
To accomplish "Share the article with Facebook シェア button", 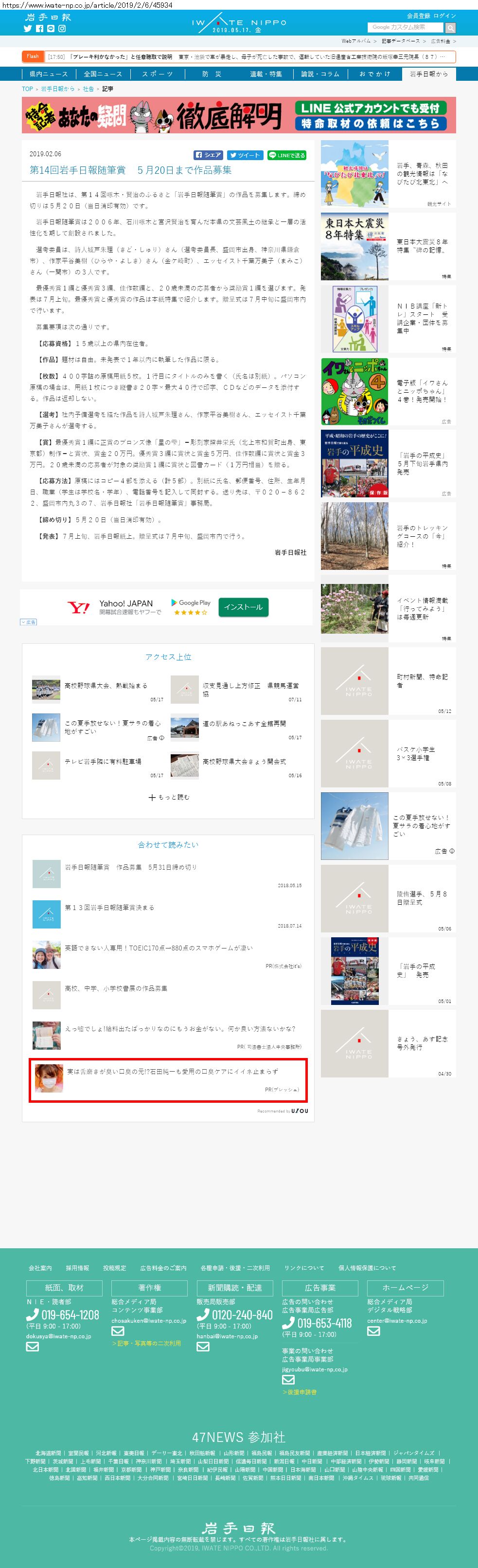I will [209, 155].
